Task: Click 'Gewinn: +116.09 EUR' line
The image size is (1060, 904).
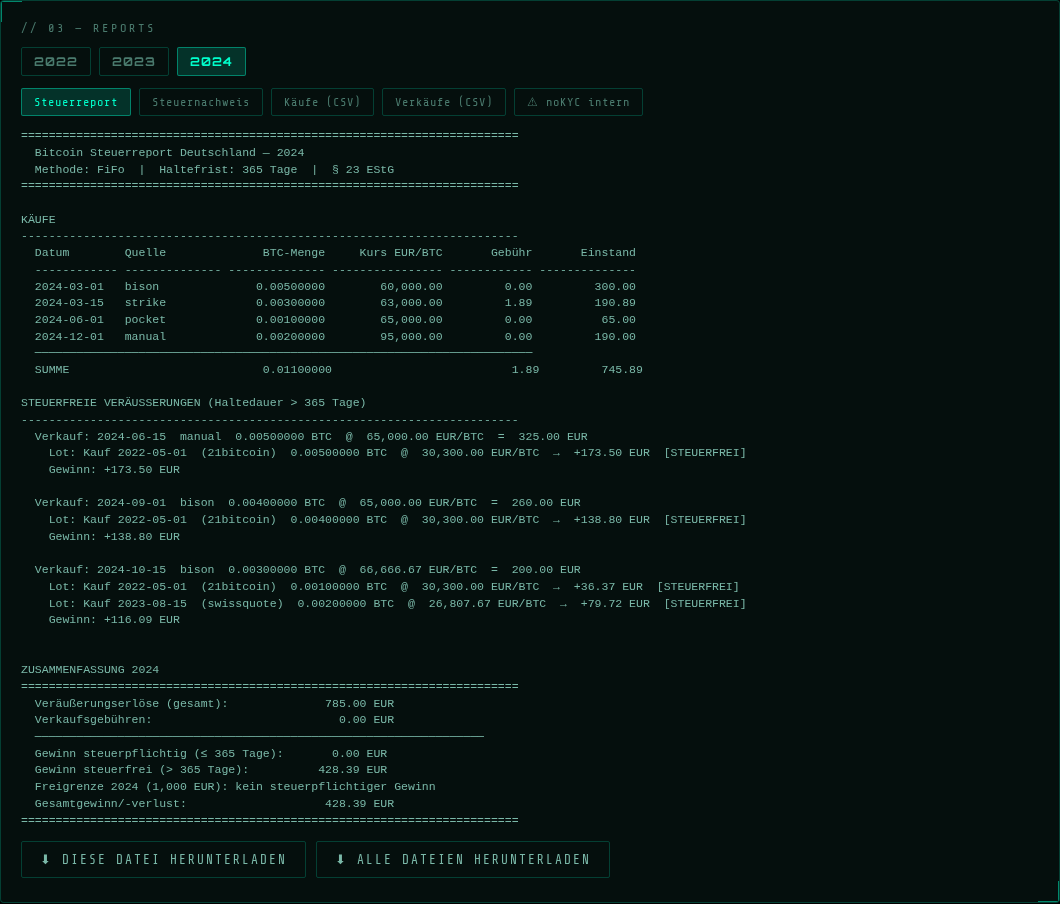Action: [114, 620]
